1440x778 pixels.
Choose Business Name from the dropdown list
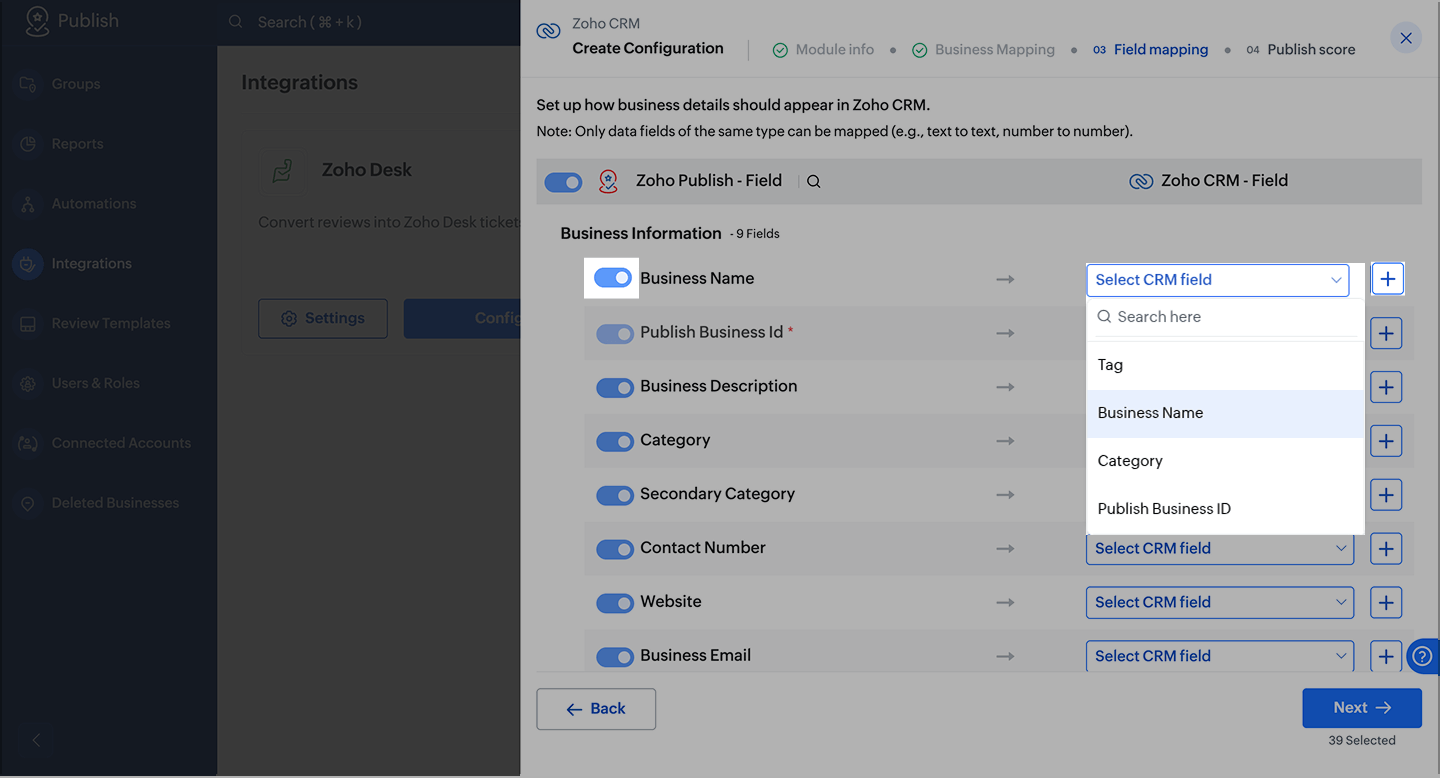[x=1150, y=413]
